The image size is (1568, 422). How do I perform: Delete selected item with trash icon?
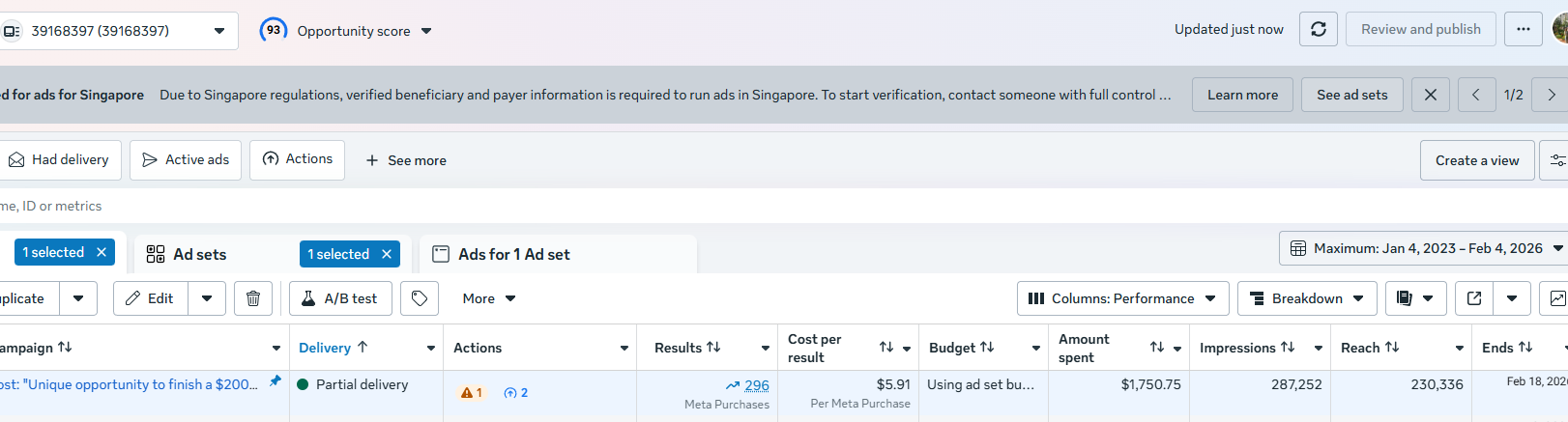click(x=253, y=298)
